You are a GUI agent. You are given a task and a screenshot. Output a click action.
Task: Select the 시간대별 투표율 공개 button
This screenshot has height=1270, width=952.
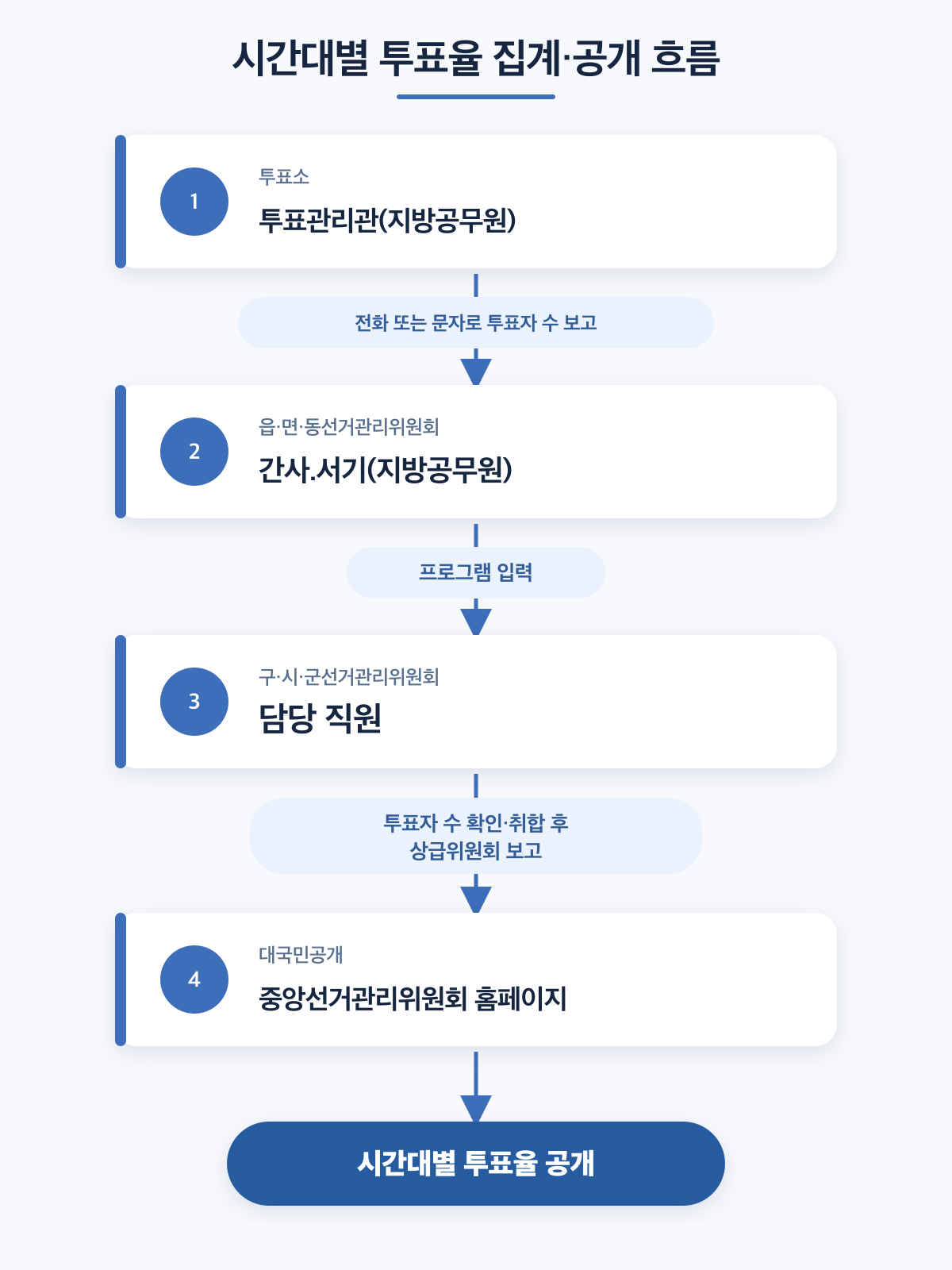tap(476, 1164)
